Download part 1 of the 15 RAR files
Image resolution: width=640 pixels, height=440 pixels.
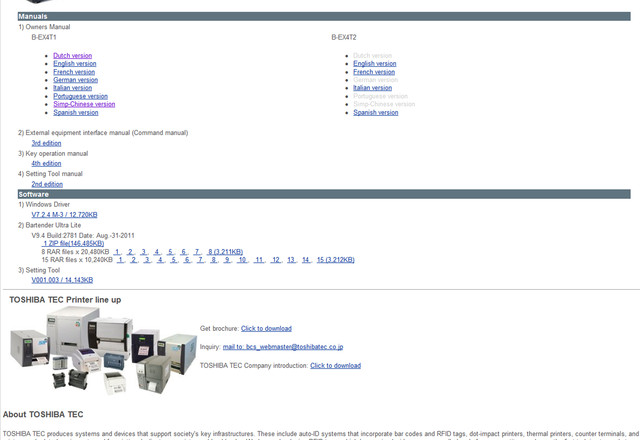tap(120, 260)
